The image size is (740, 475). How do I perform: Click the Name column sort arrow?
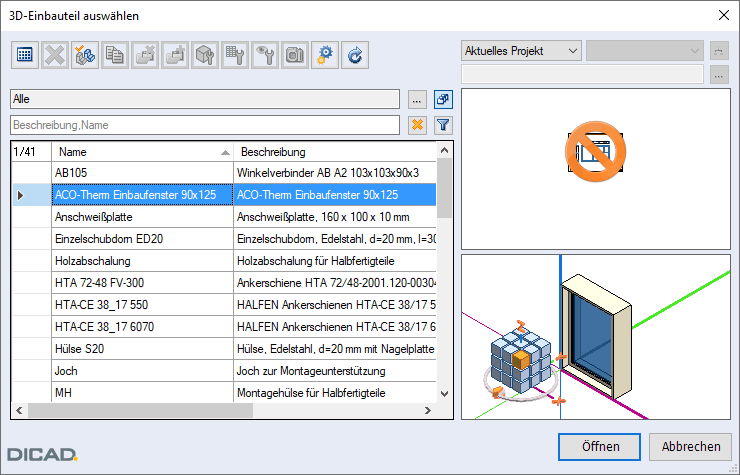tap(225, 153)
